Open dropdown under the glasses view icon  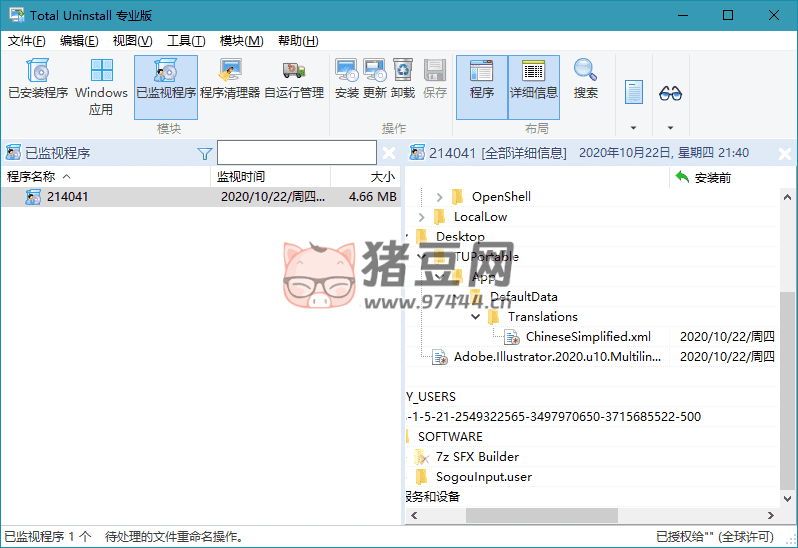(670, 128)
